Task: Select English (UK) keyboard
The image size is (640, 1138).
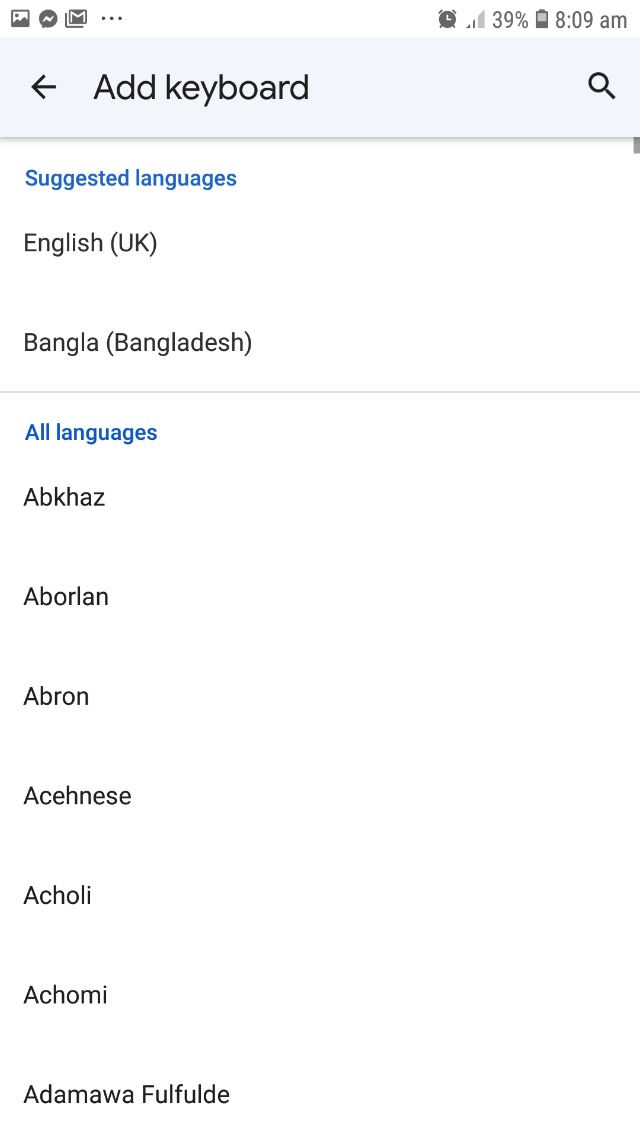Action: point(91,243)
